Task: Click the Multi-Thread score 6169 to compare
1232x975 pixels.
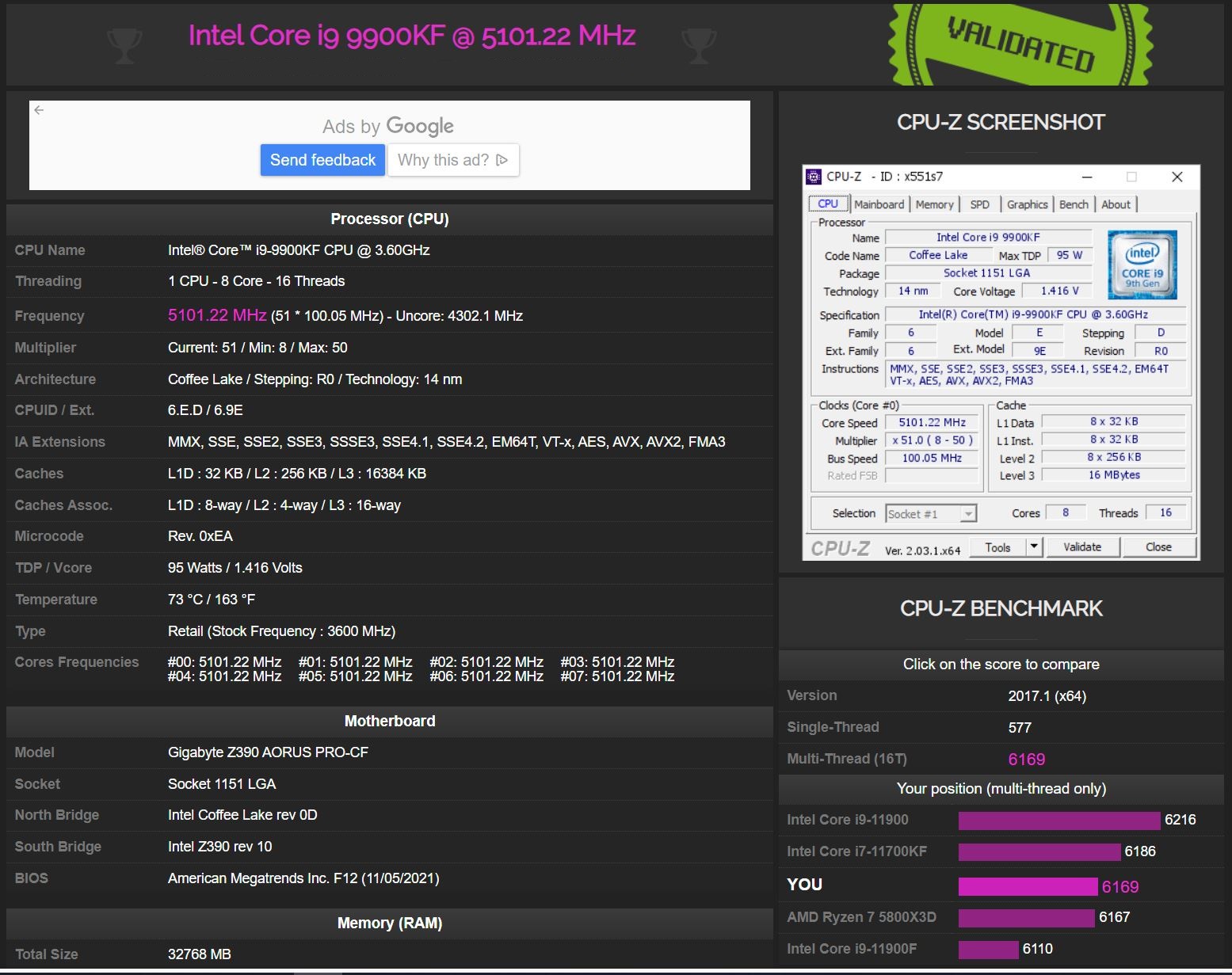Action: 1026,758
